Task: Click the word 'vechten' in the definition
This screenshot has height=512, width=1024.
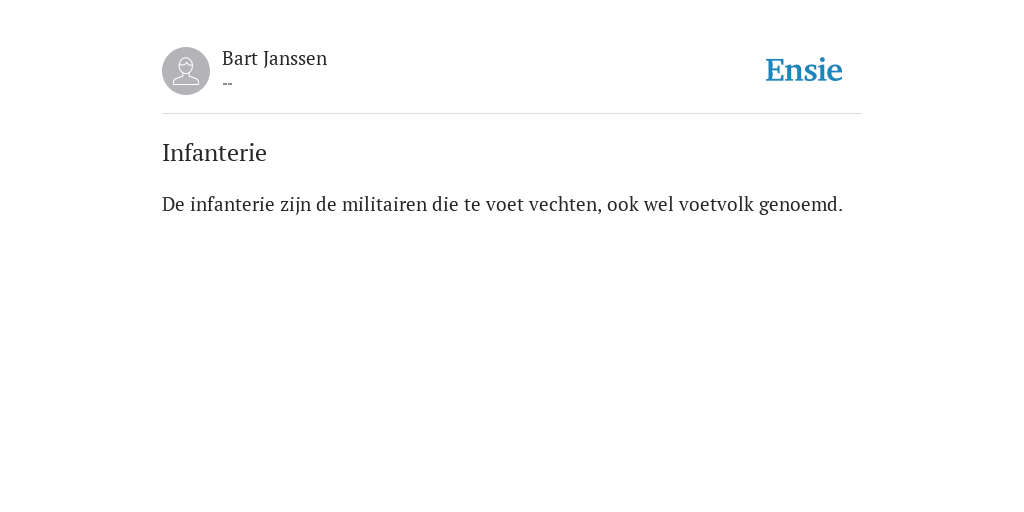Action: click(x=562, y=204)
